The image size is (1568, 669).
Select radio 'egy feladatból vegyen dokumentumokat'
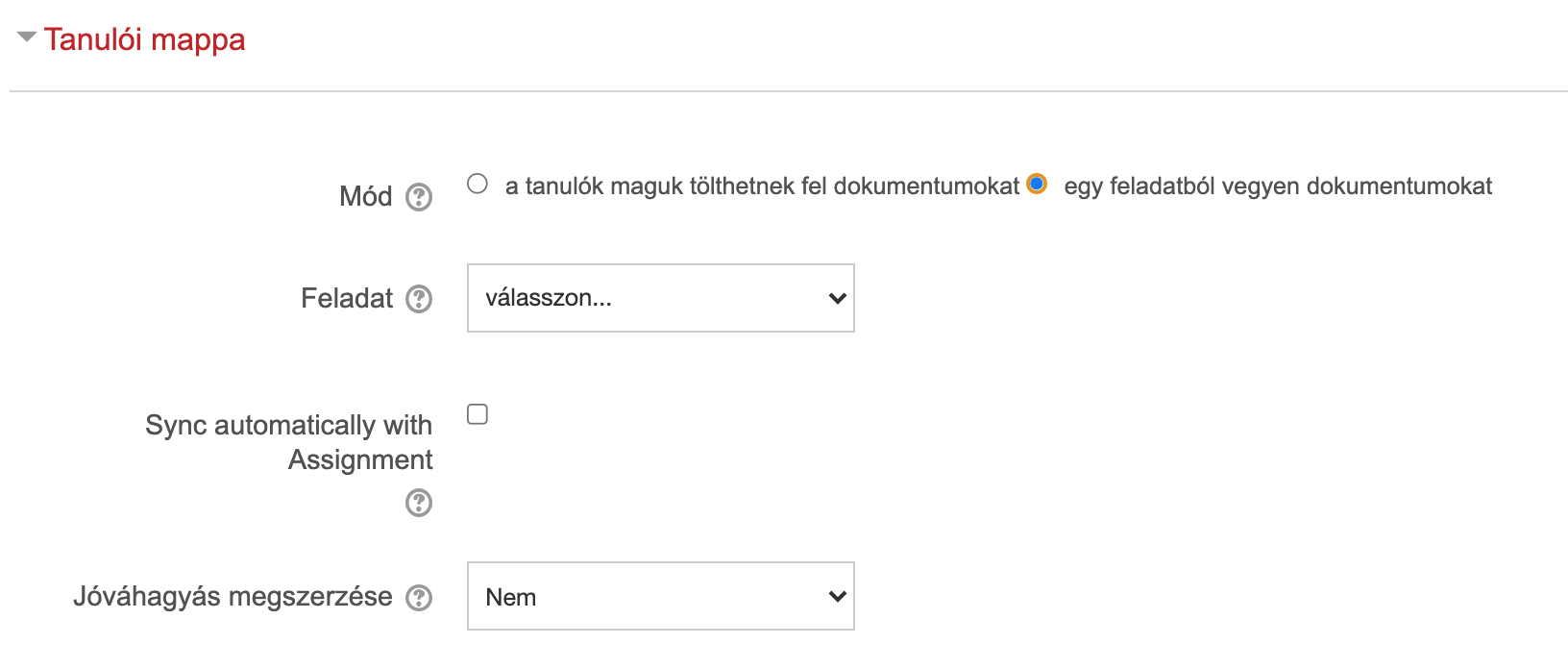click(x=1037, y=184)
